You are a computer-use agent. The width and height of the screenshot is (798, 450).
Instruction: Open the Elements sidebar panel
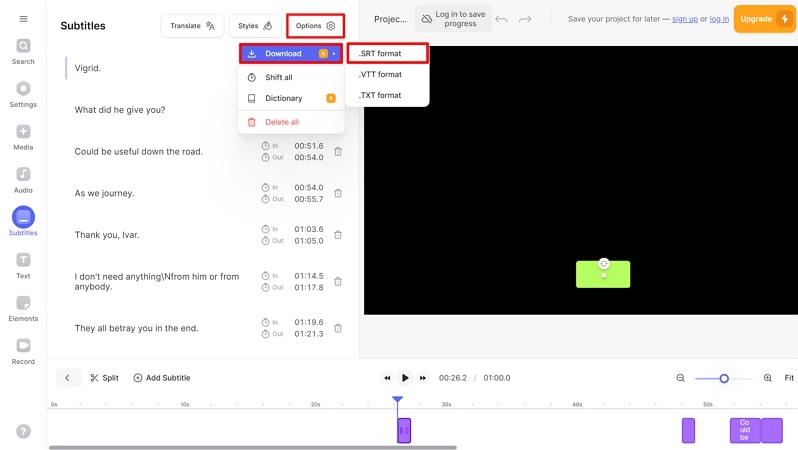[23, 308]
